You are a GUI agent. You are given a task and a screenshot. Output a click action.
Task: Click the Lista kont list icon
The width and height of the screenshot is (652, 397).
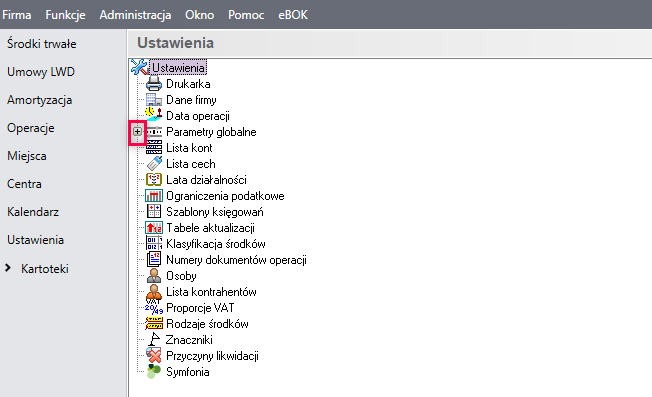click(x=154, y=148)
